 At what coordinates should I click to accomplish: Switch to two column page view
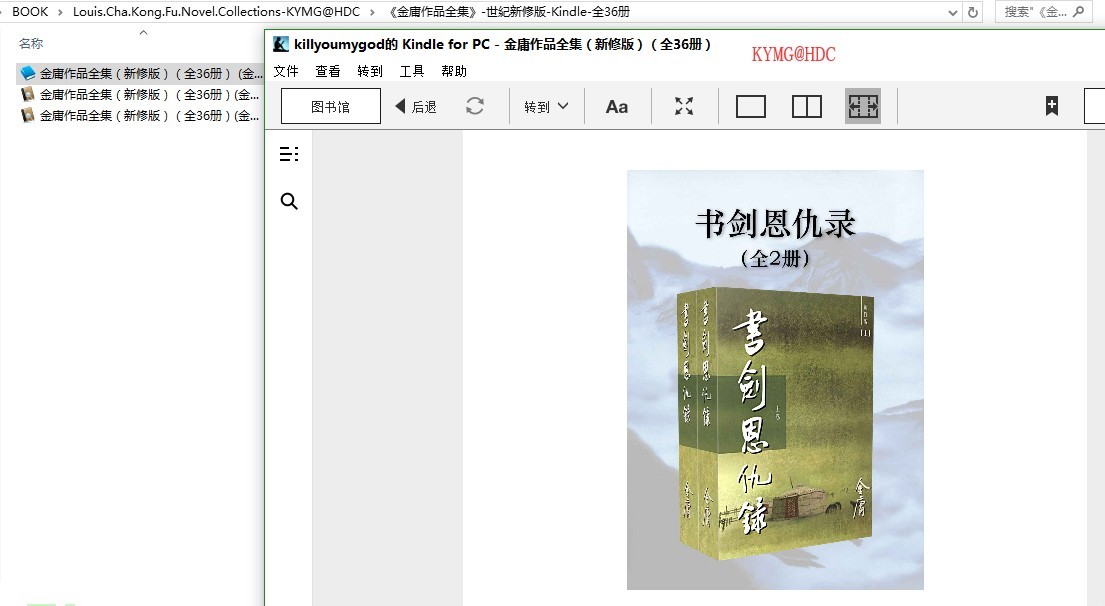pyautogui.click(x=806, y=106)
